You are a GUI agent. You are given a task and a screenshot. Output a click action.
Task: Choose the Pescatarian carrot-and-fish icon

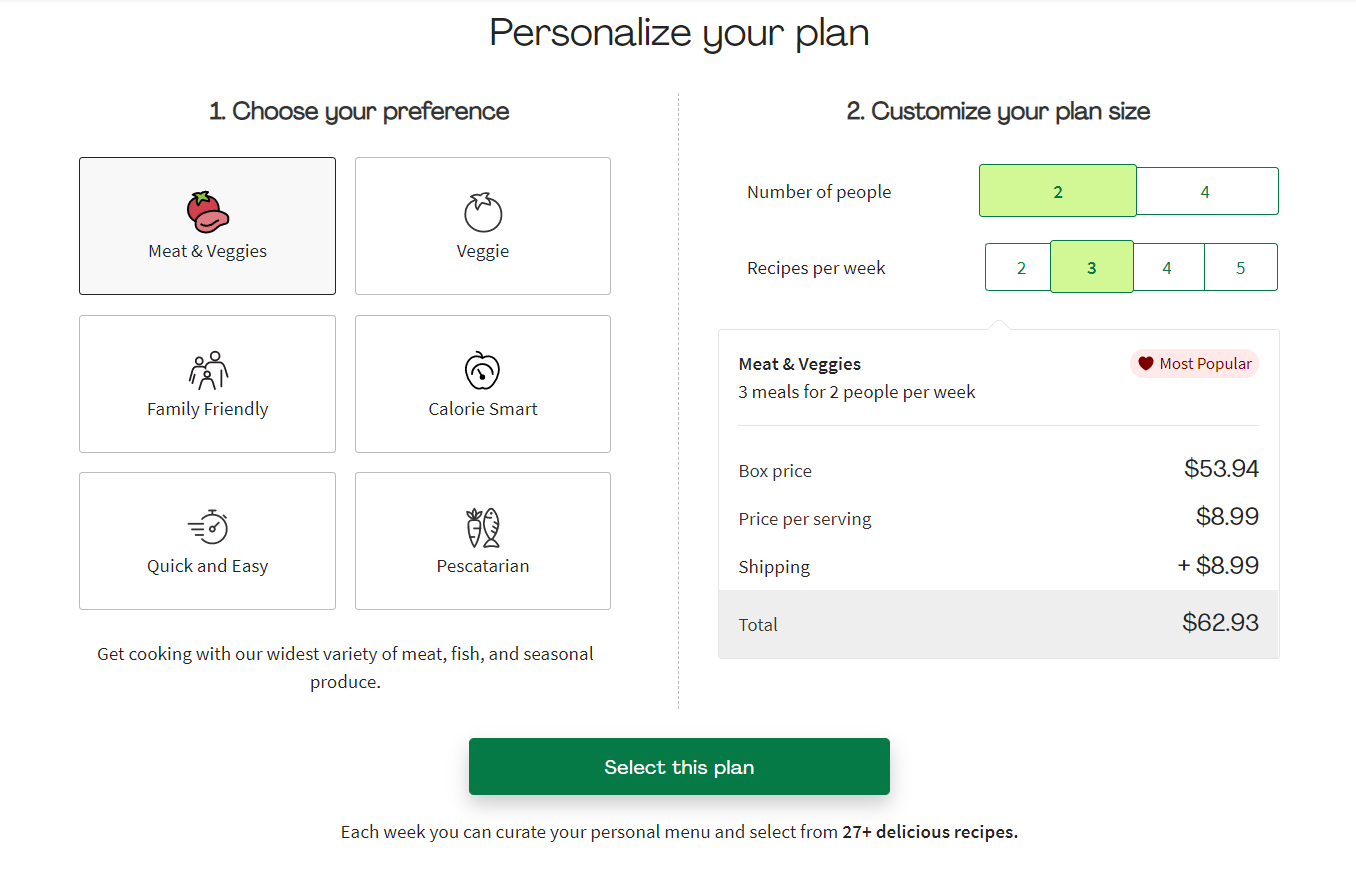coord(483,524)
